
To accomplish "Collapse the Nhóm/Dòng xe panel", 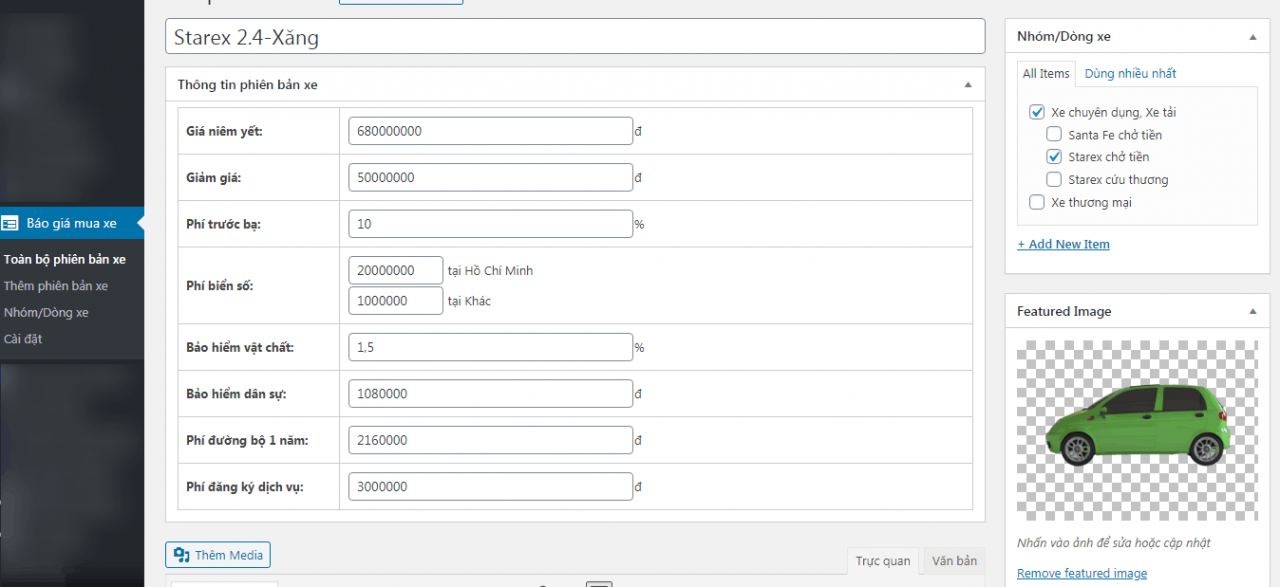I will point(1252,37).
